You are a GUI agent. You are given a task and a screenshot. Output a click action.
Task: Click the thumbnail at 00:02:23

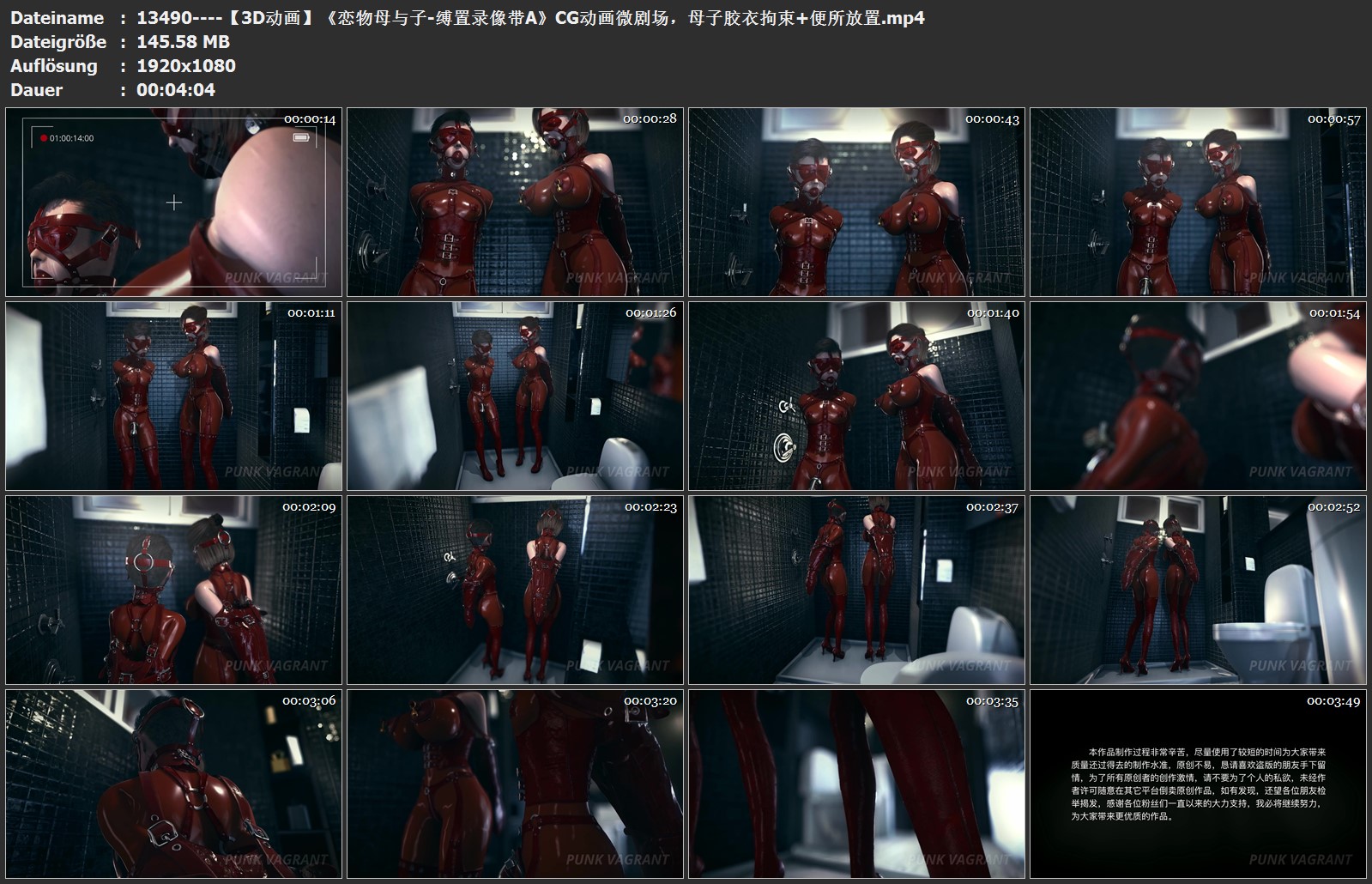515,590
